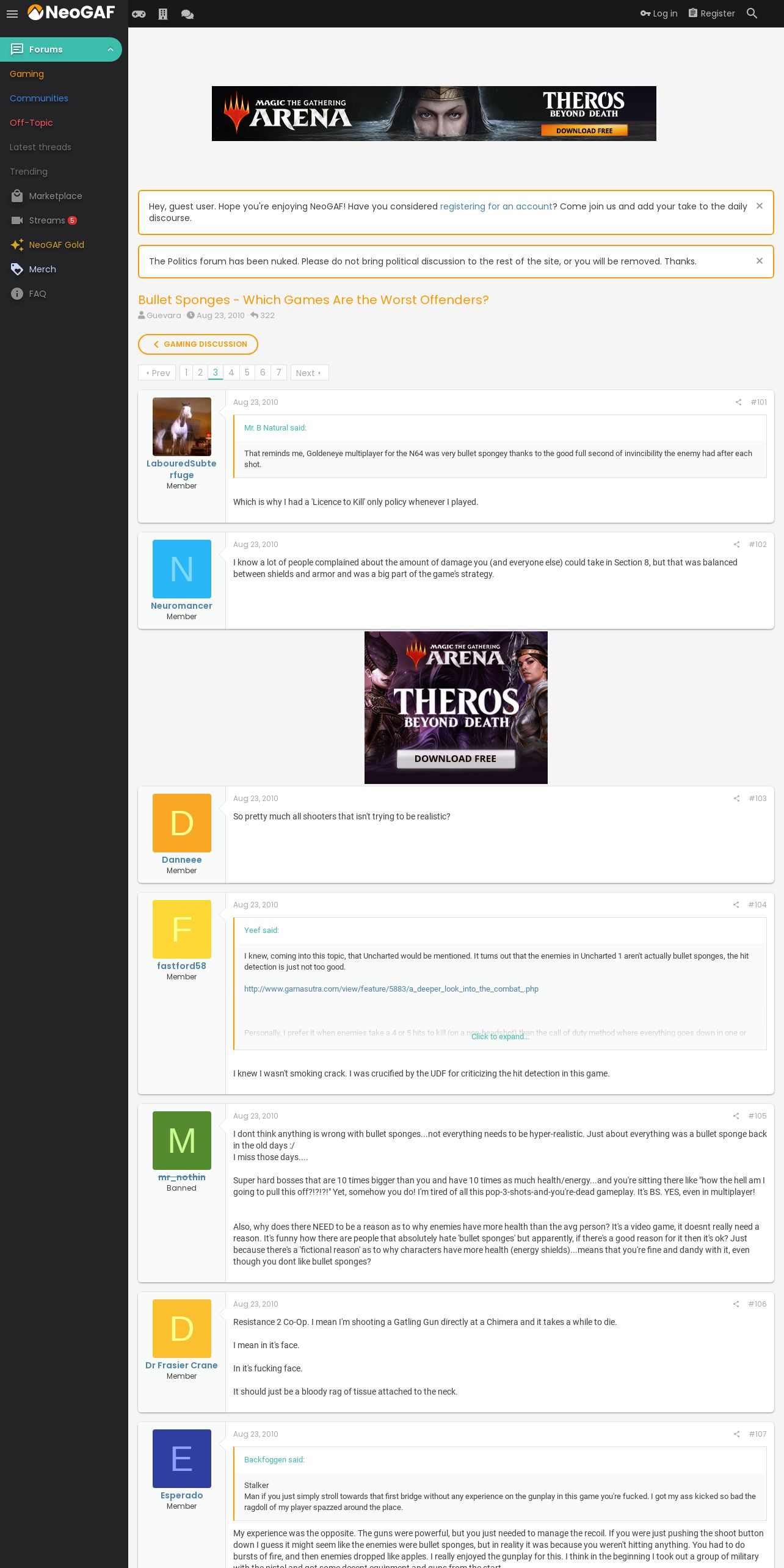Open post number #103 permalink
784x1568 pixels.
(758, 799)
